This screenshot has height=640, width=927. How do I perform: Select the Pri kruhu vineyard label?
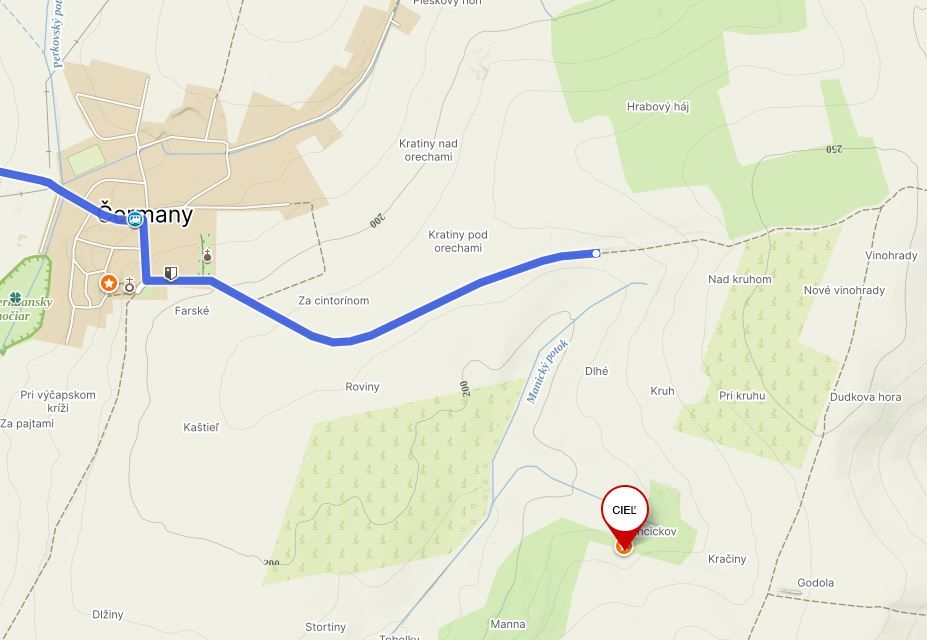pyautogui.click(x=742, y=396)
